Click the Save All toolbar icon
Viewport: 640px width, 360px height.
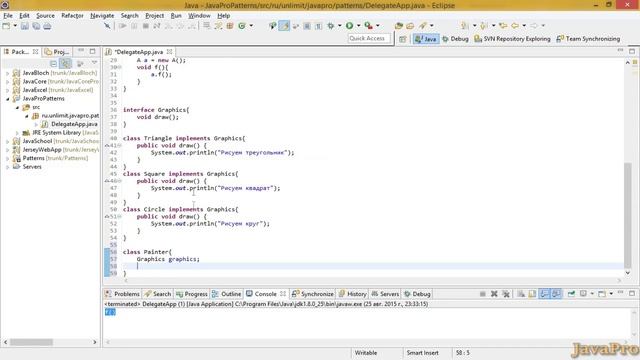[36, 26]
